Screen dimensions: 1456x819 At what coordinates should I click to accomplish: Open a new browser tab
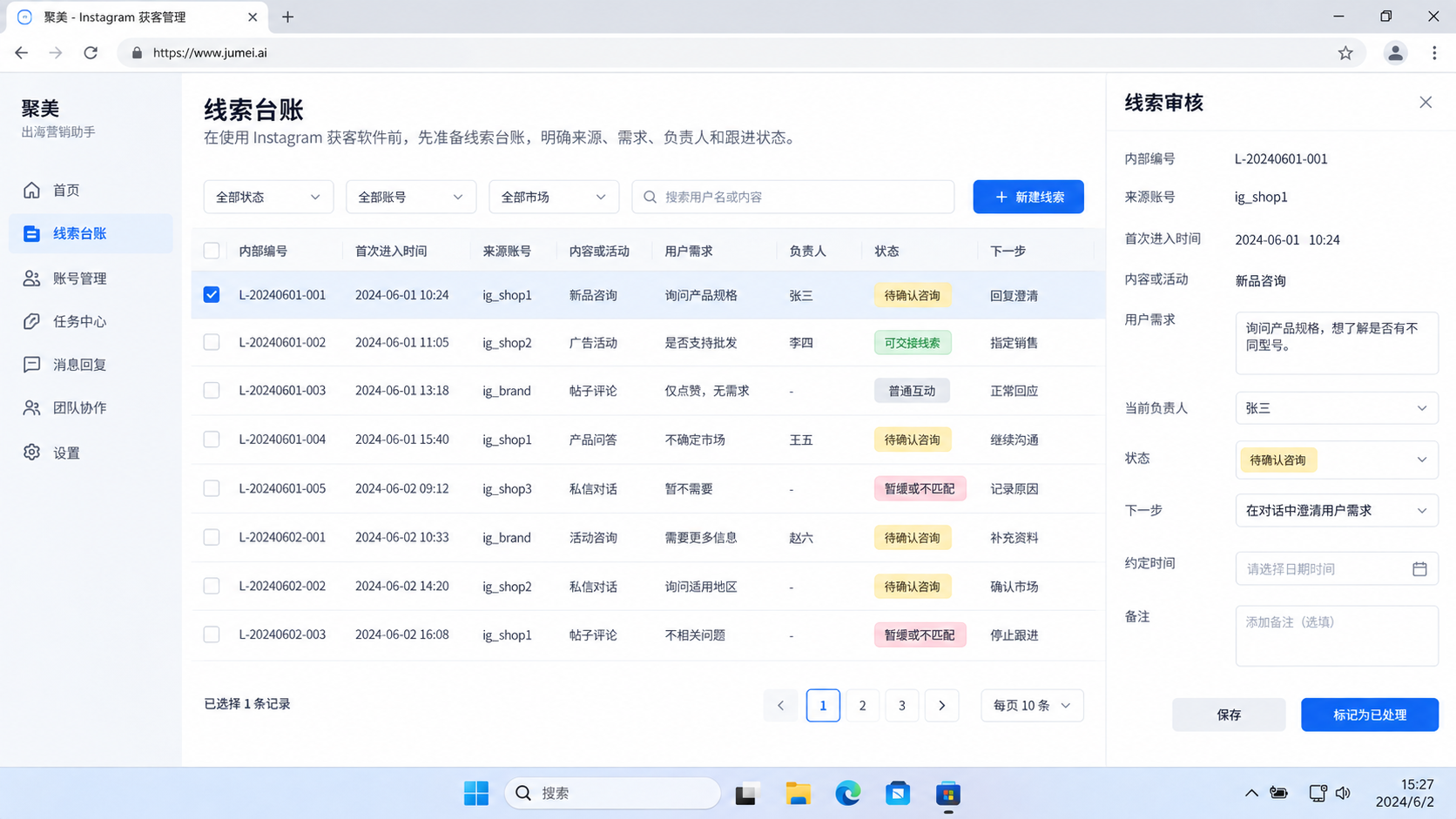(287, 17)
